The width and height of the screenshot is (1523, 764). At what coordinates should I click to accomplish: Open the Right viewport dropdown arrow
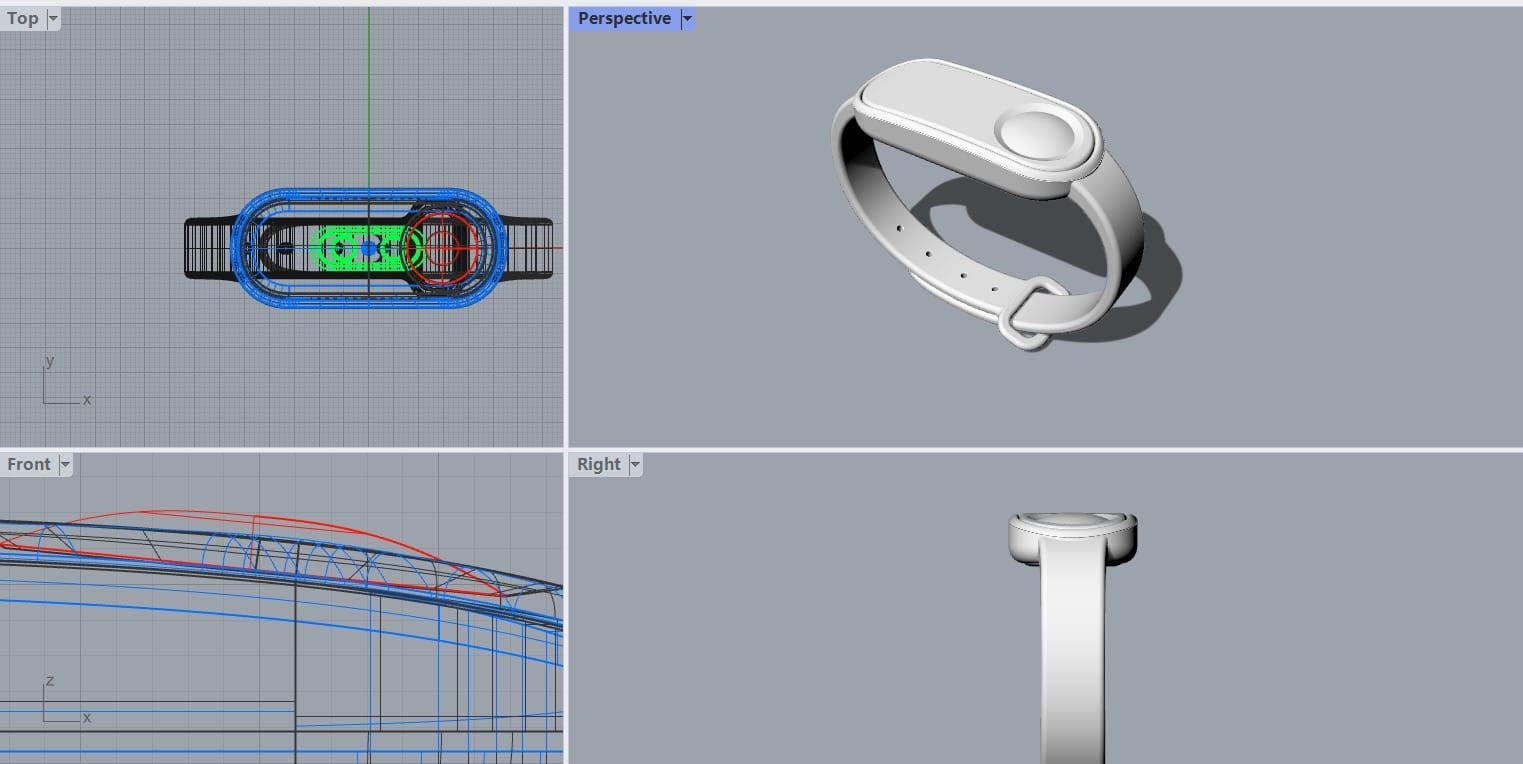635,465
